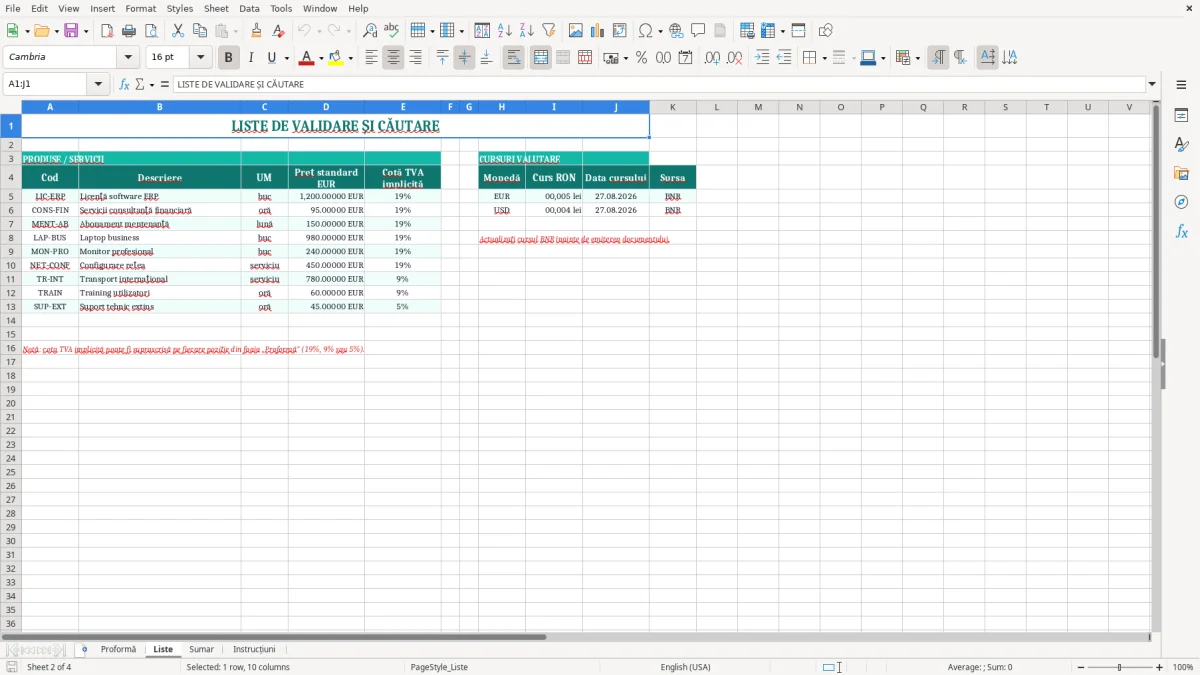Open the Data menu
This screenshot has height=675, width=1200.
[249, 8]
